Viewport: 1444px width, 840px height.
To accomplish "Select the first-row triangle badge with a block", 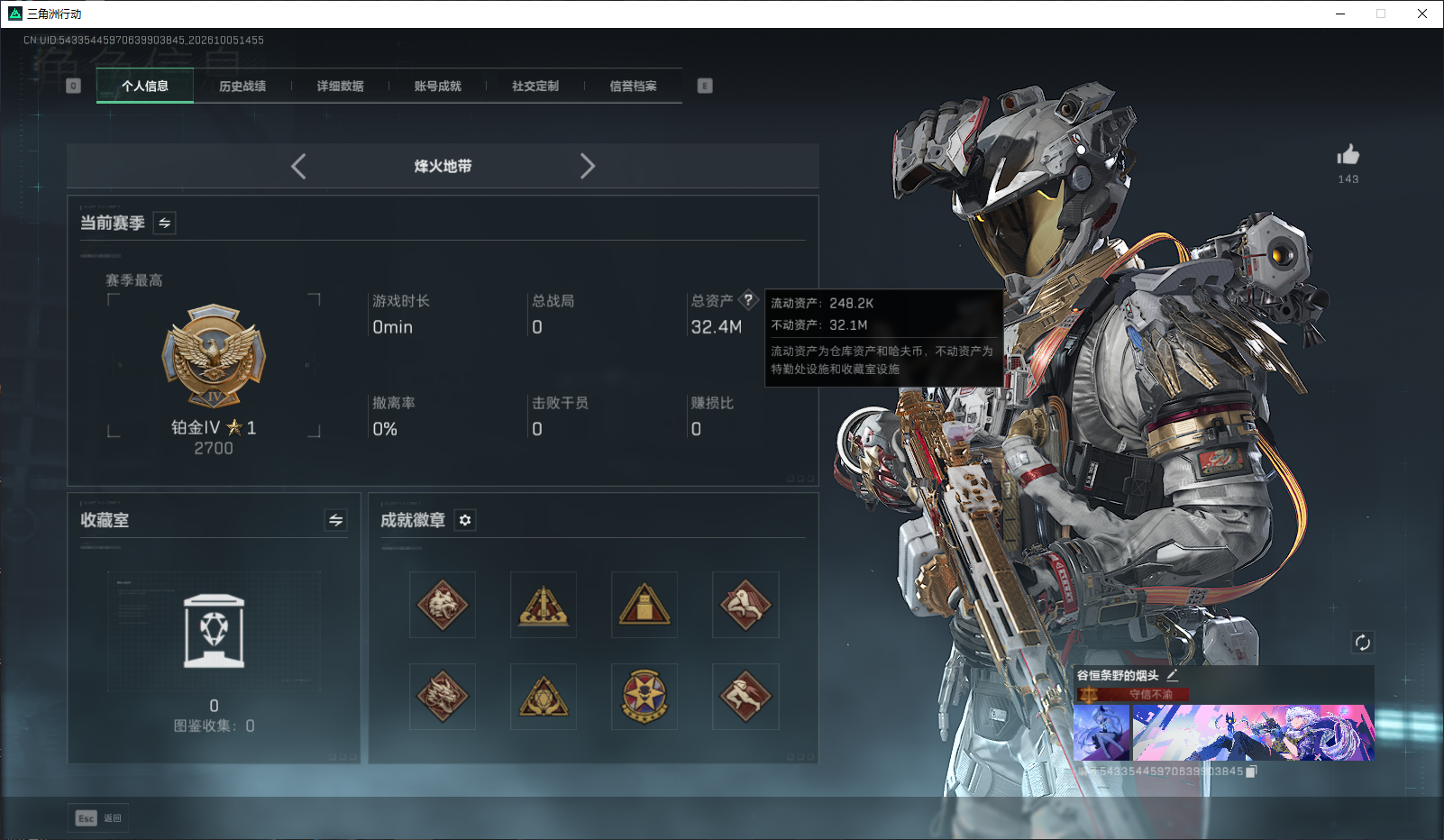I will (644, 605).
